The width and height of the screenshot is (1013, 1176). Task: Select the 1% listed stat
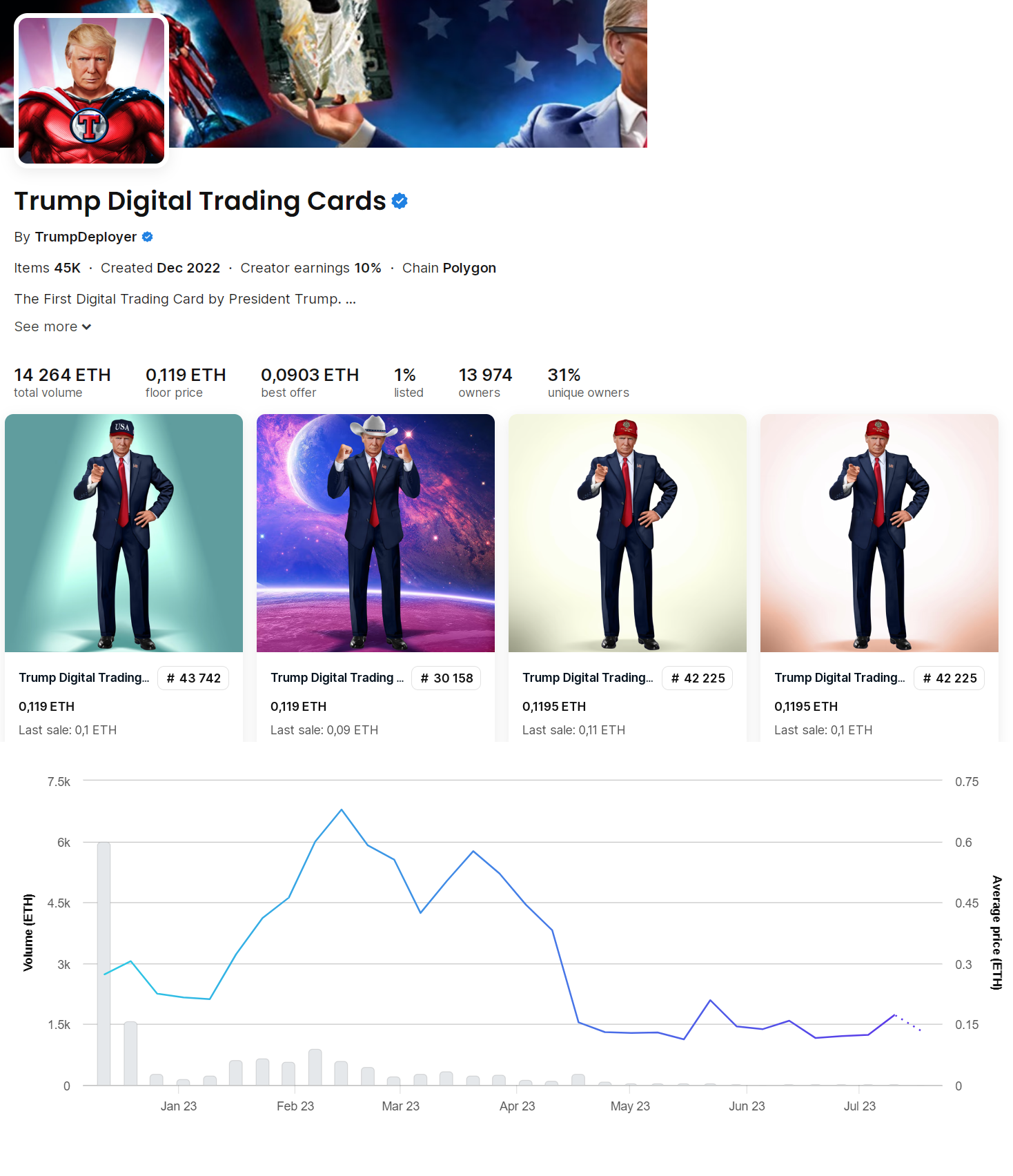pos(409,382)
